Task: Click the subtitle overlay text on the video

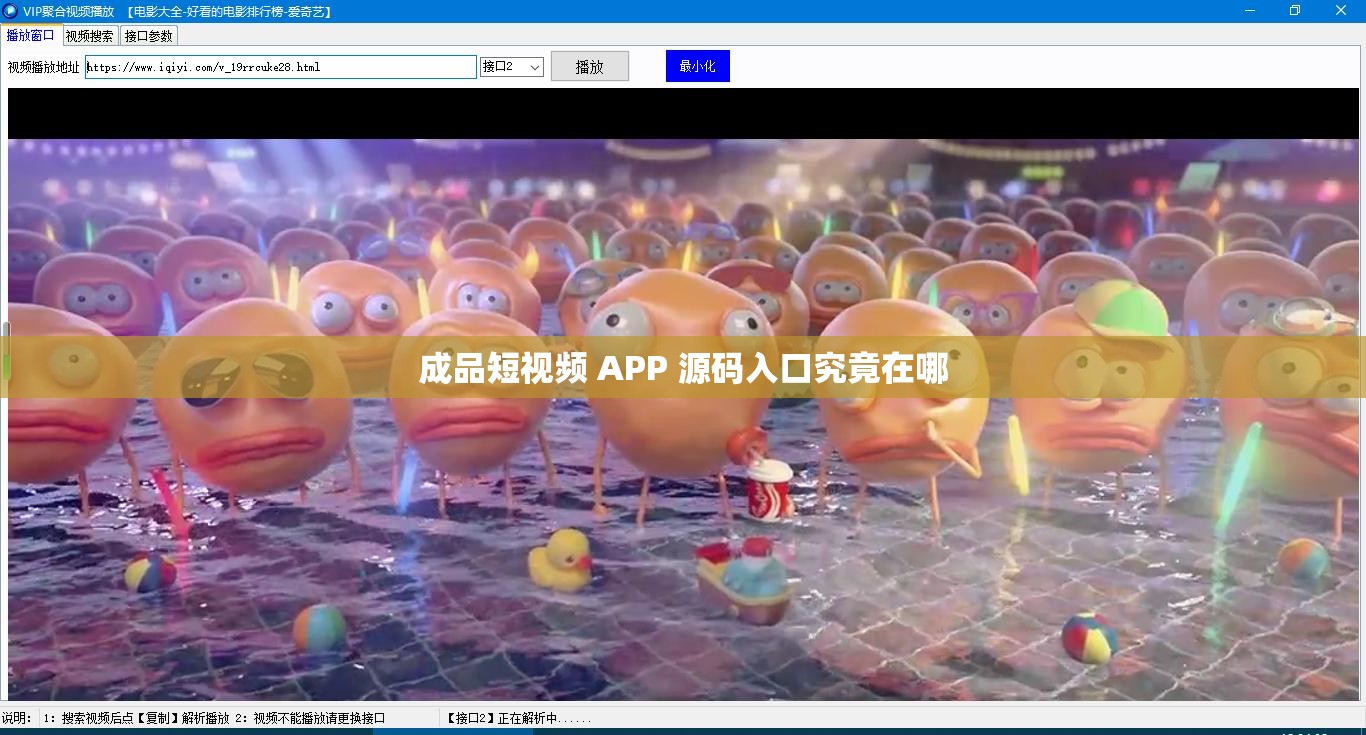Action: [683, 369]
